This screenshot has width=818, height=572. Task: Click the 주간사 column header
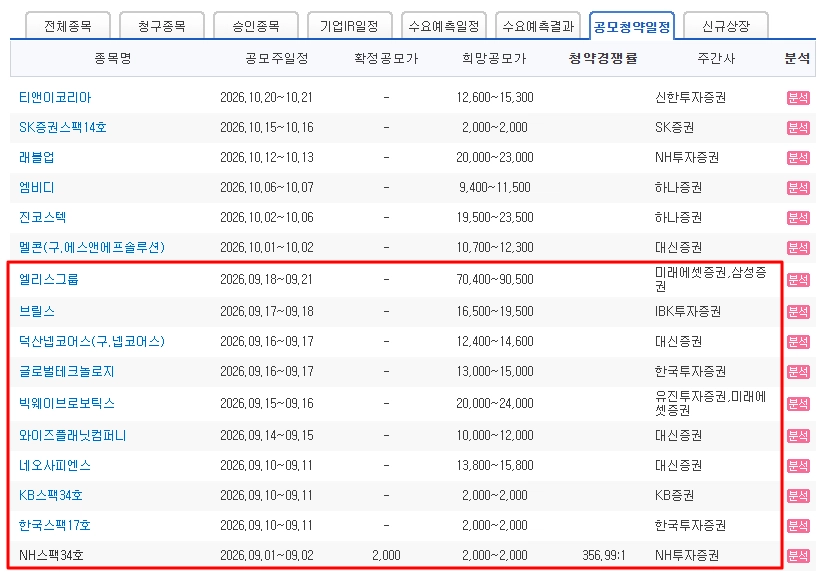tap(716, 58)
